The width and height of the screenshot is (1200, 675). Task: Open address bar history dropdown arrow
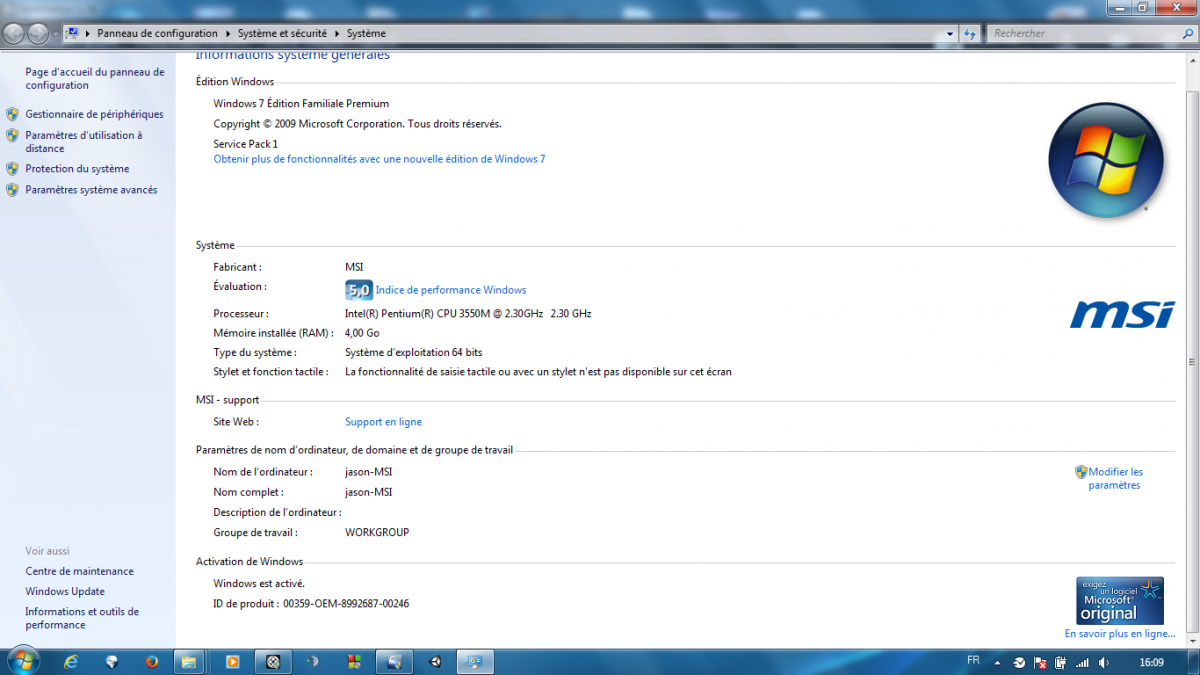point(950,33)
